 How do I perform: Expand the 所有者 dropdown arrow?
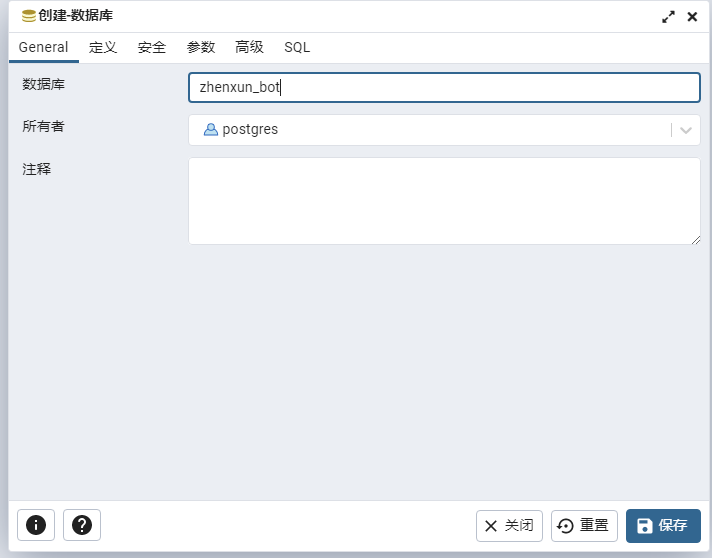(x=686, y=130)
